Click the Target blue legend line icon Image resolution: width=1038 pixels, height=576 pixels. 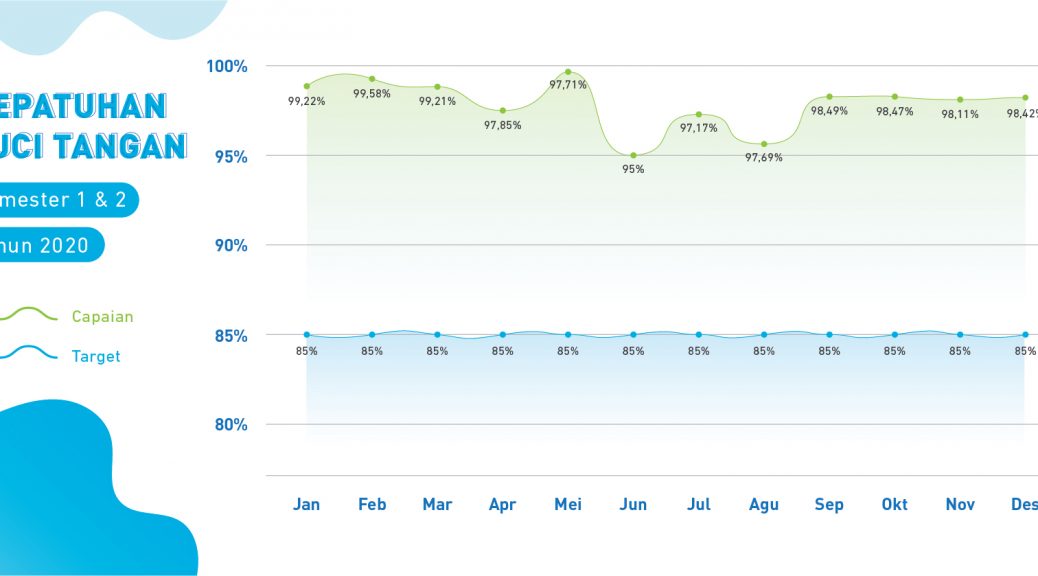pos(28,354)
